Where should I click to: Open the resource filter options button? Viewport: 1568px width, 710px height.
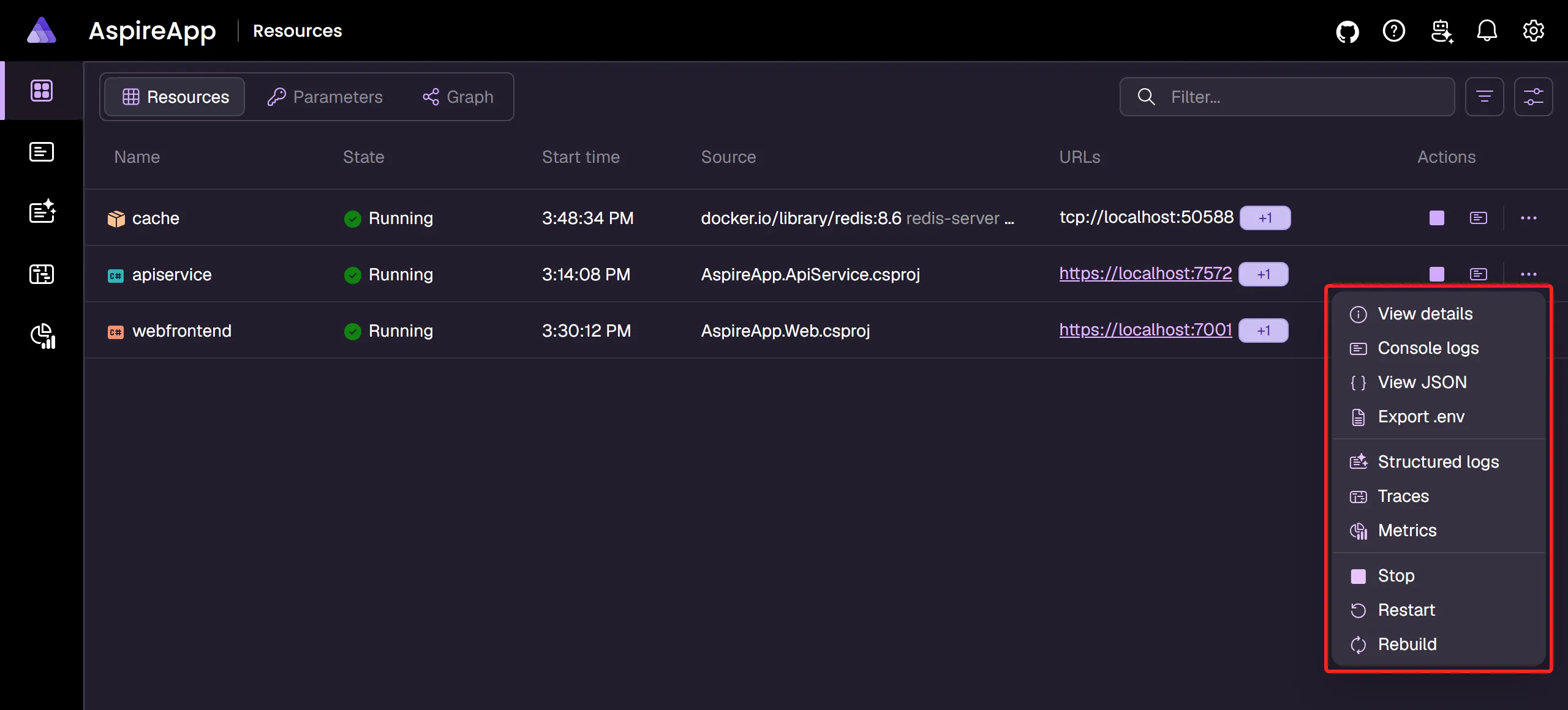click(x=1484, y=97)
